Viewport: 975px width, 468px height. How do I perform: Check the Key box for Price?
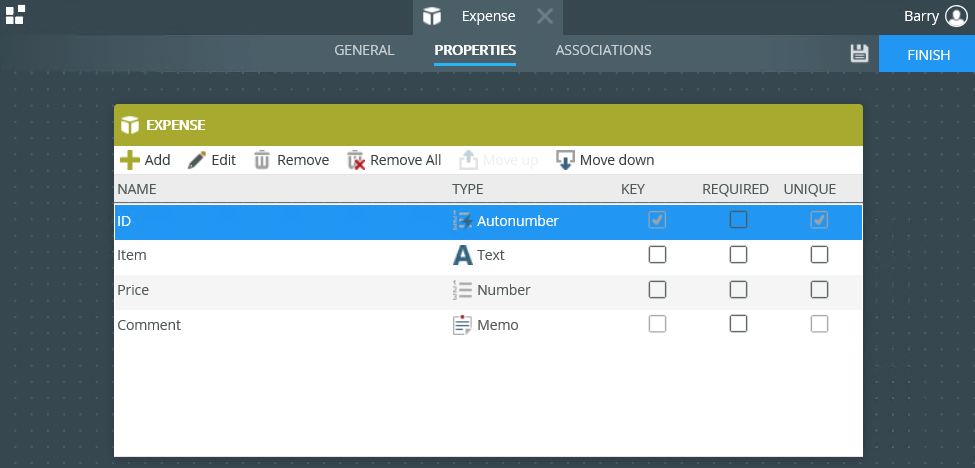657,290
